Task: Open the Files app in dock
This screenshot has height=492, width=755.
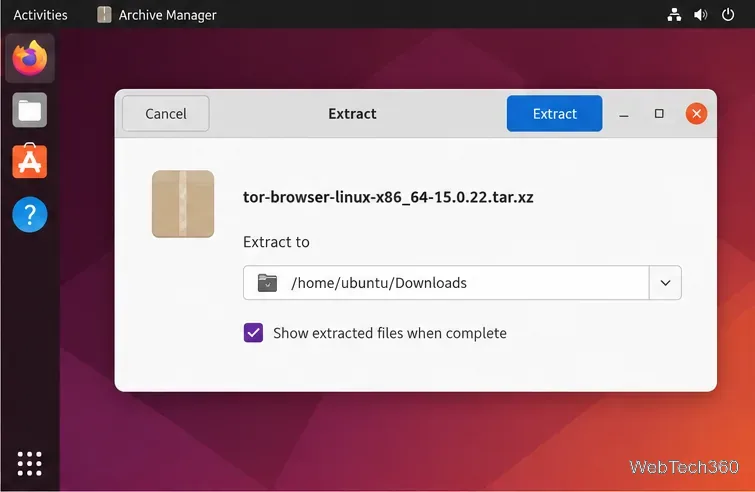Action: (x=30, y=110)
